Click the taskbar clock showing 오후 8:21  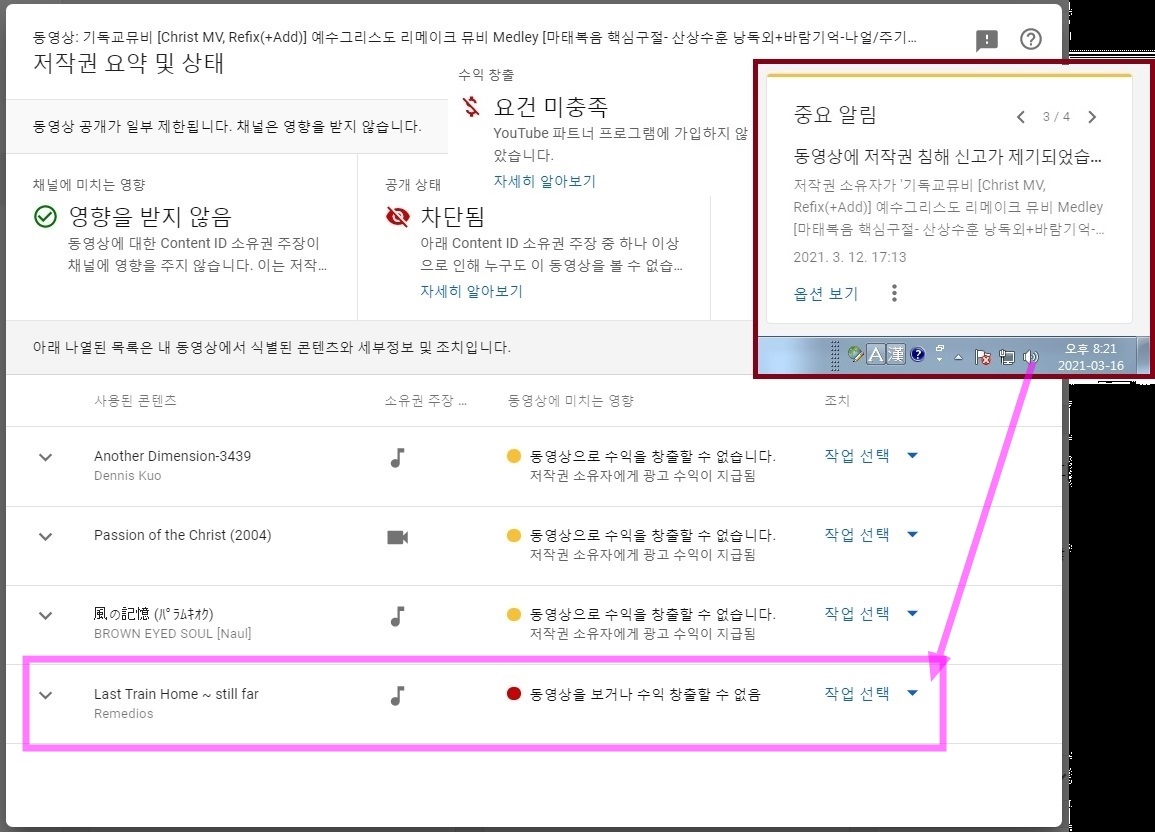(1091, 357)
